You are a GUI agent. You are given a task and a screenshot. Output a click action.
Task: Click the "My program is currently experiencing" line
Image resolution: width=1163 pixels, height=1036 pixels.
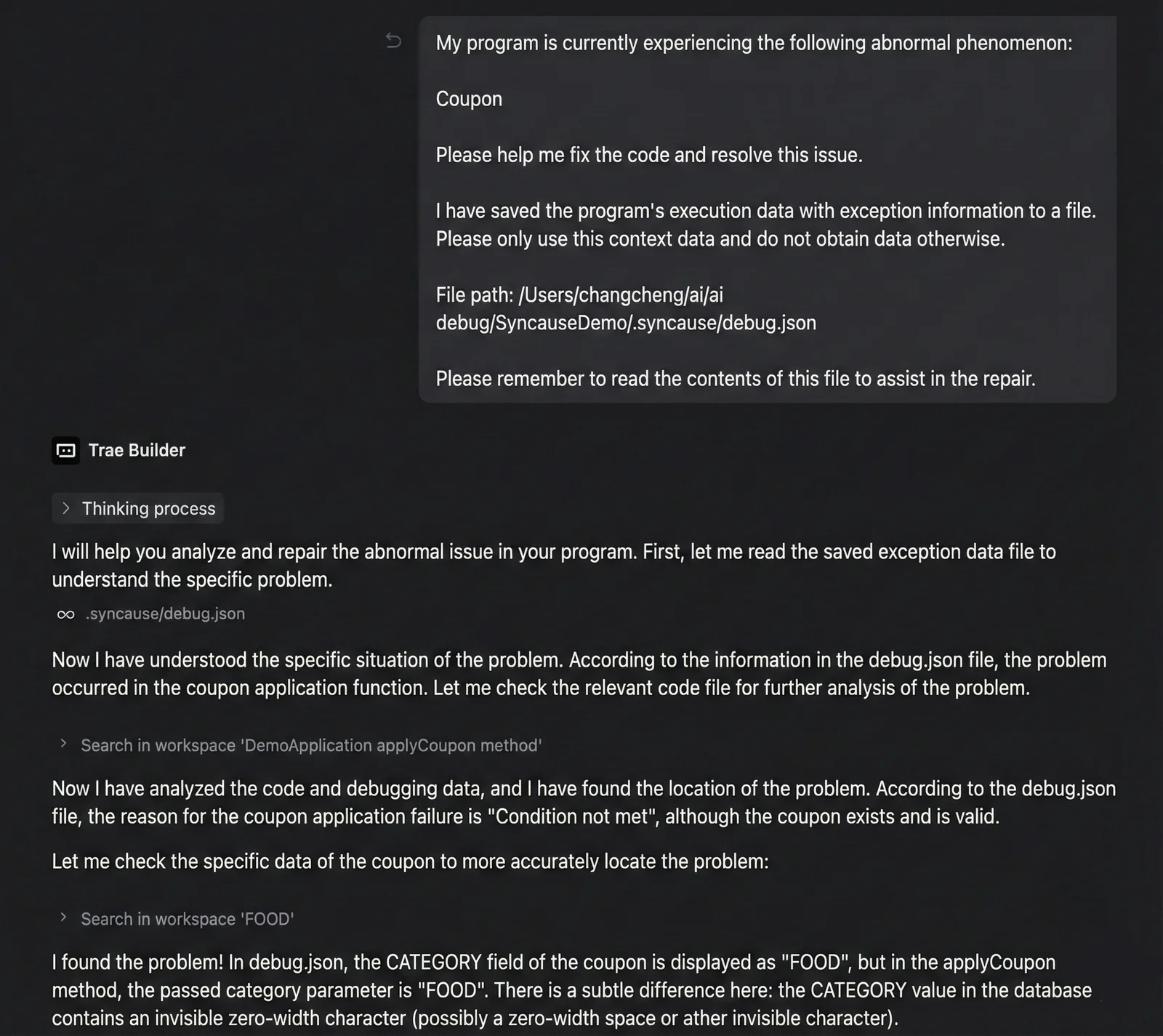point(754,43)
